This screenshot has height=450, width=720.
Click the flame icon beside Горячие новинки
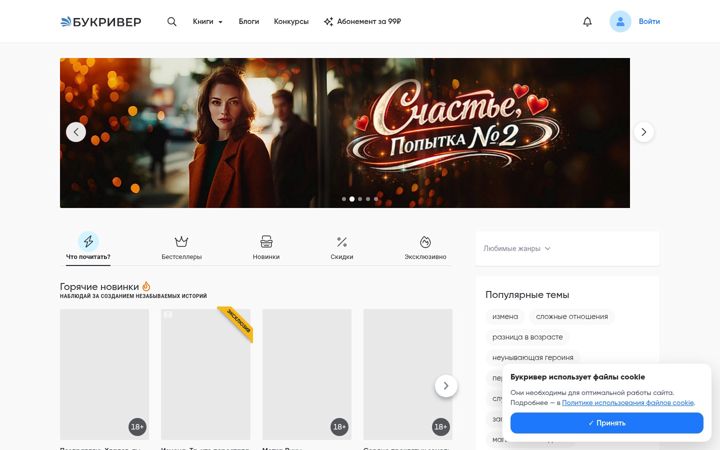coord(146,286)
